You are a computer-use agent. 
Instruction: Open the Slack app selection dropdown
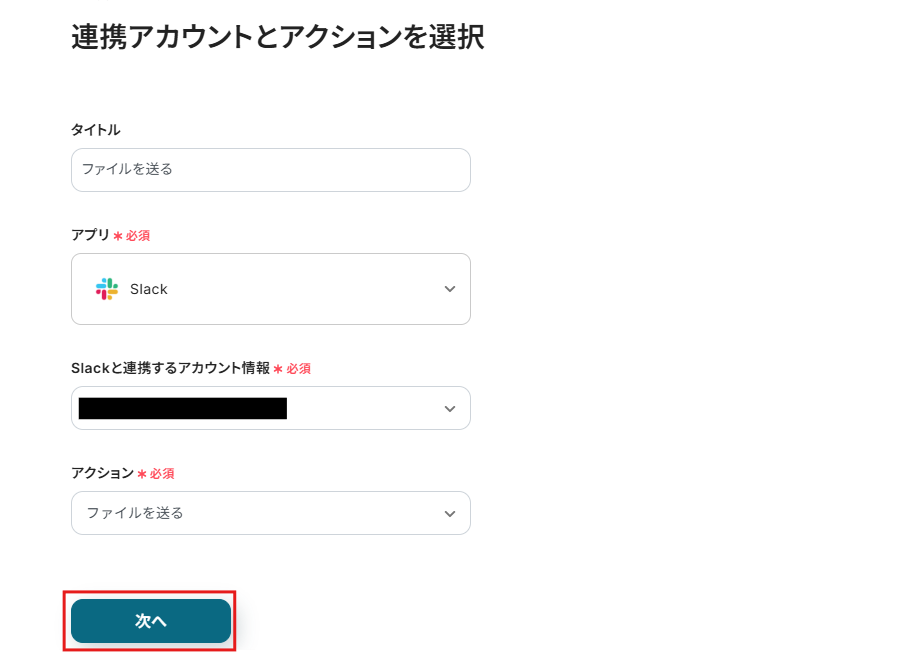pos(270,289)
